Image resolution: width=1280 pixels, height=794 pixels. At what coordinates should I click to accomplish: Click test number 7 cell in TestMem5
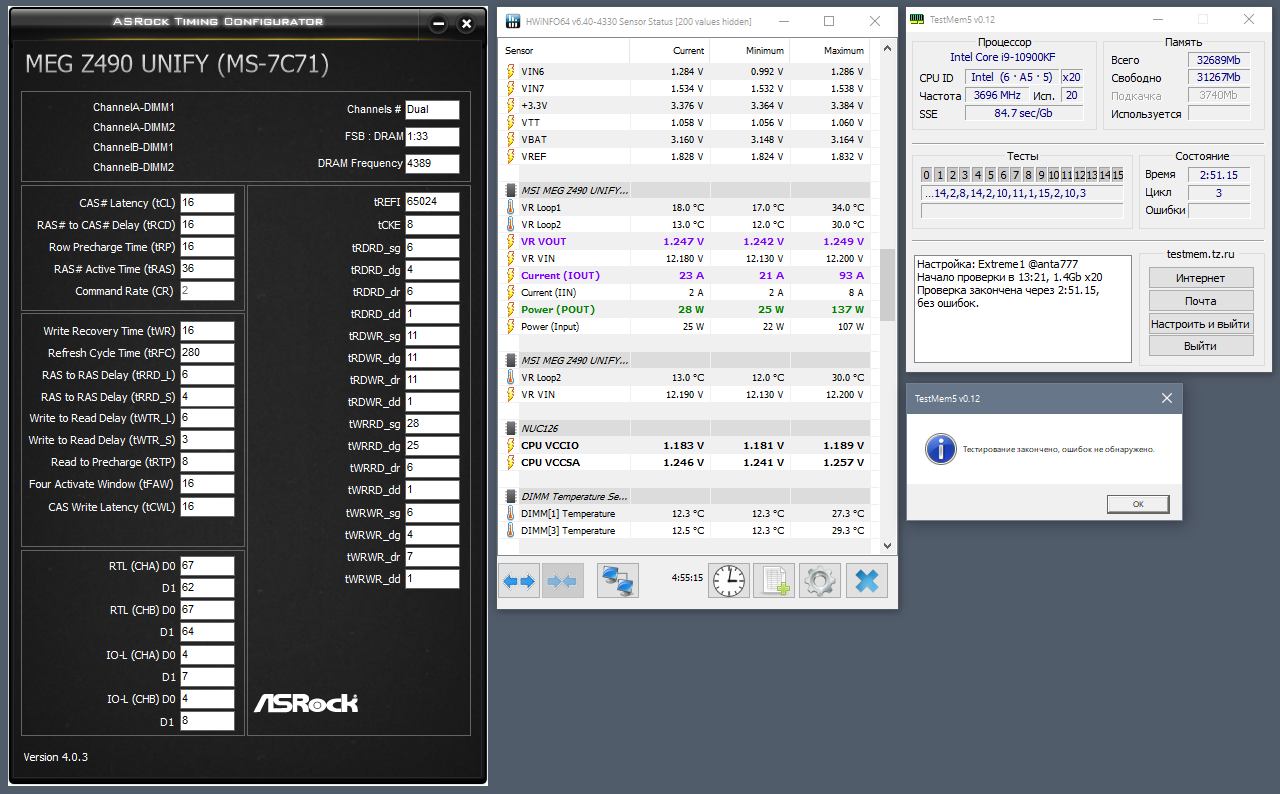1015,175
